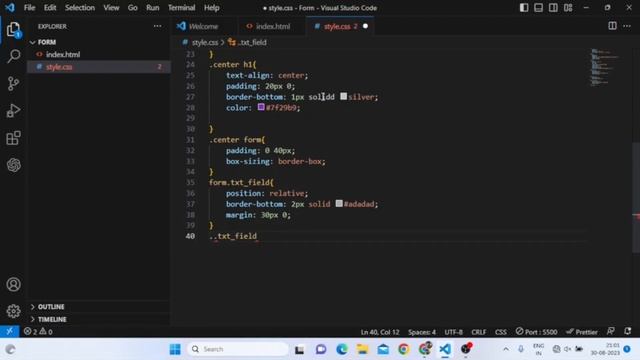Open the Go menu
640x360 pixels.
pos(133,8)
